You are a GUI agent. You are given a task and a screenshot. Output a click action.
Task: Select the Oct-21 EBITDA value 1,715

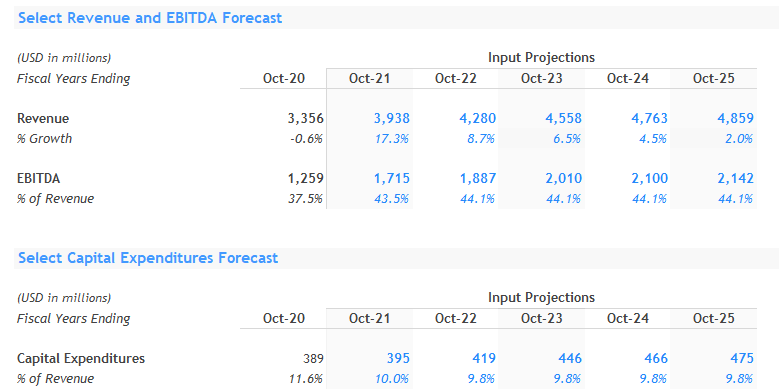point(391,178)
